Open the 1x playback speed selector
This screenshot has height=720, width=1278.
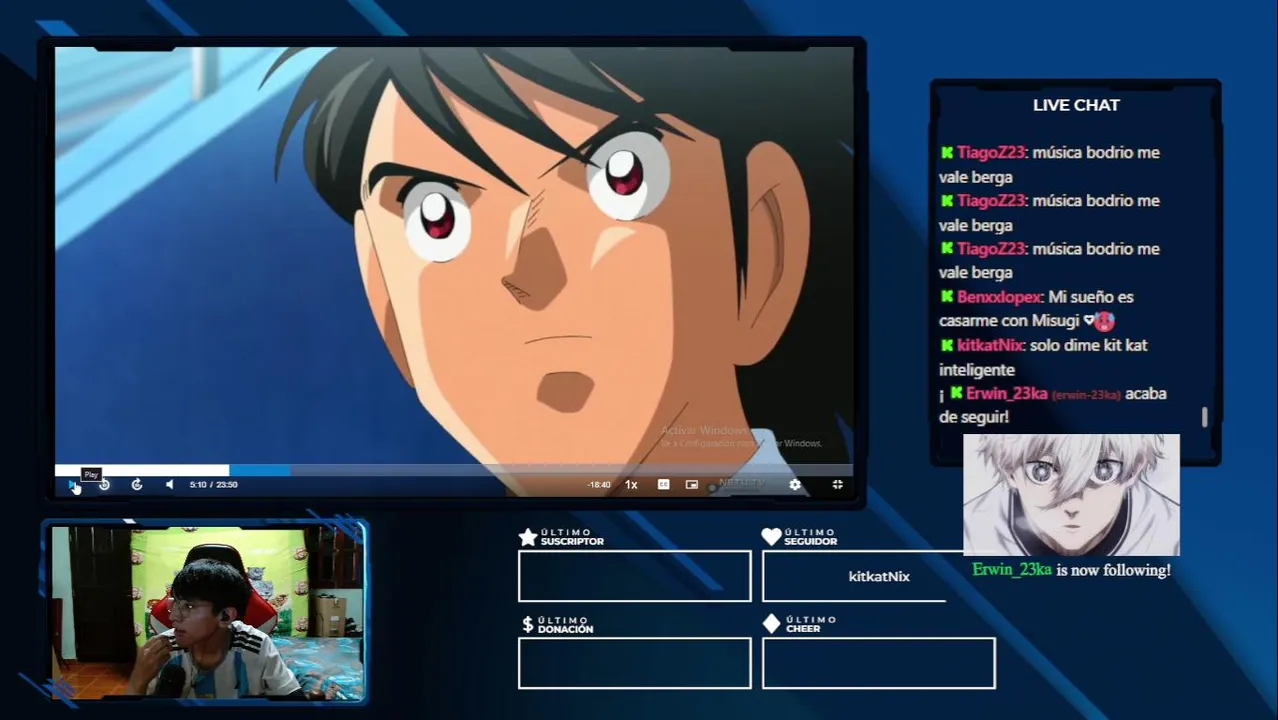631,485
